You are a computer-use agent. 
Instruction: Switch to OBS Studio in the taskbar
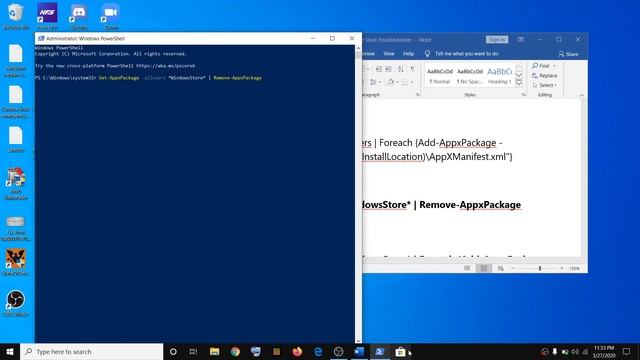point(338,351)
